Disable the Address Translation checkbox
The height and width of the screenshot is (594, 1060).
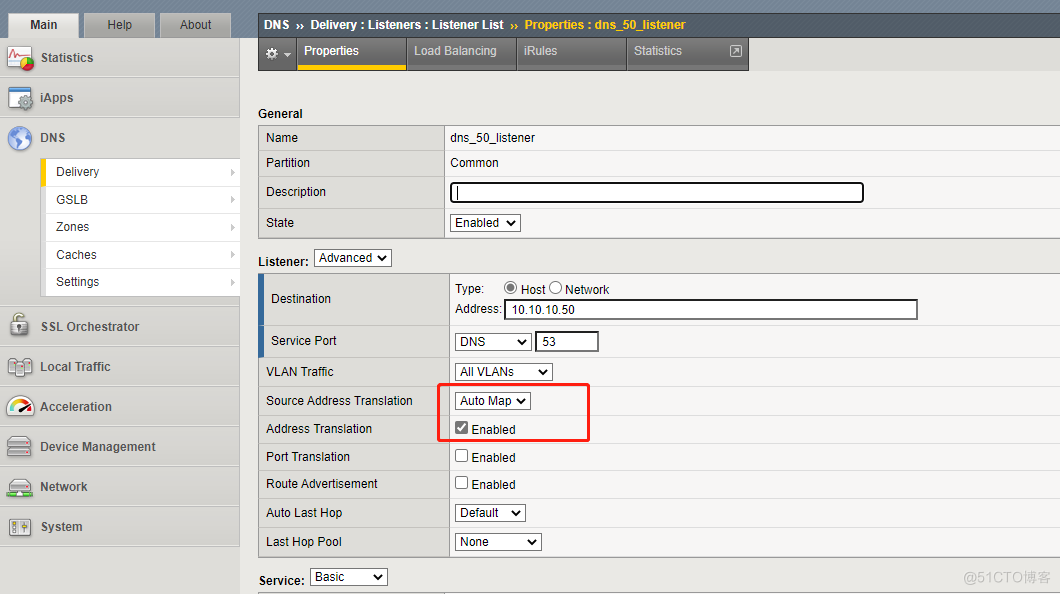[462, 428]
